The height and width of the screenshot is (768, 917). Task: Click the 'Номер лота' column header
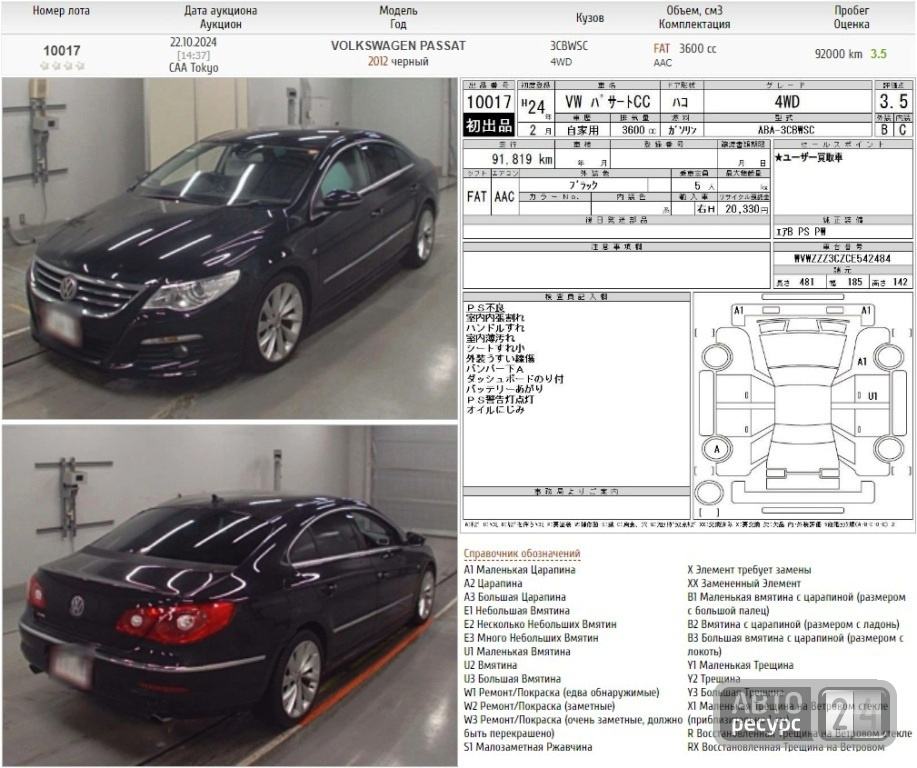tap(61, 11)
